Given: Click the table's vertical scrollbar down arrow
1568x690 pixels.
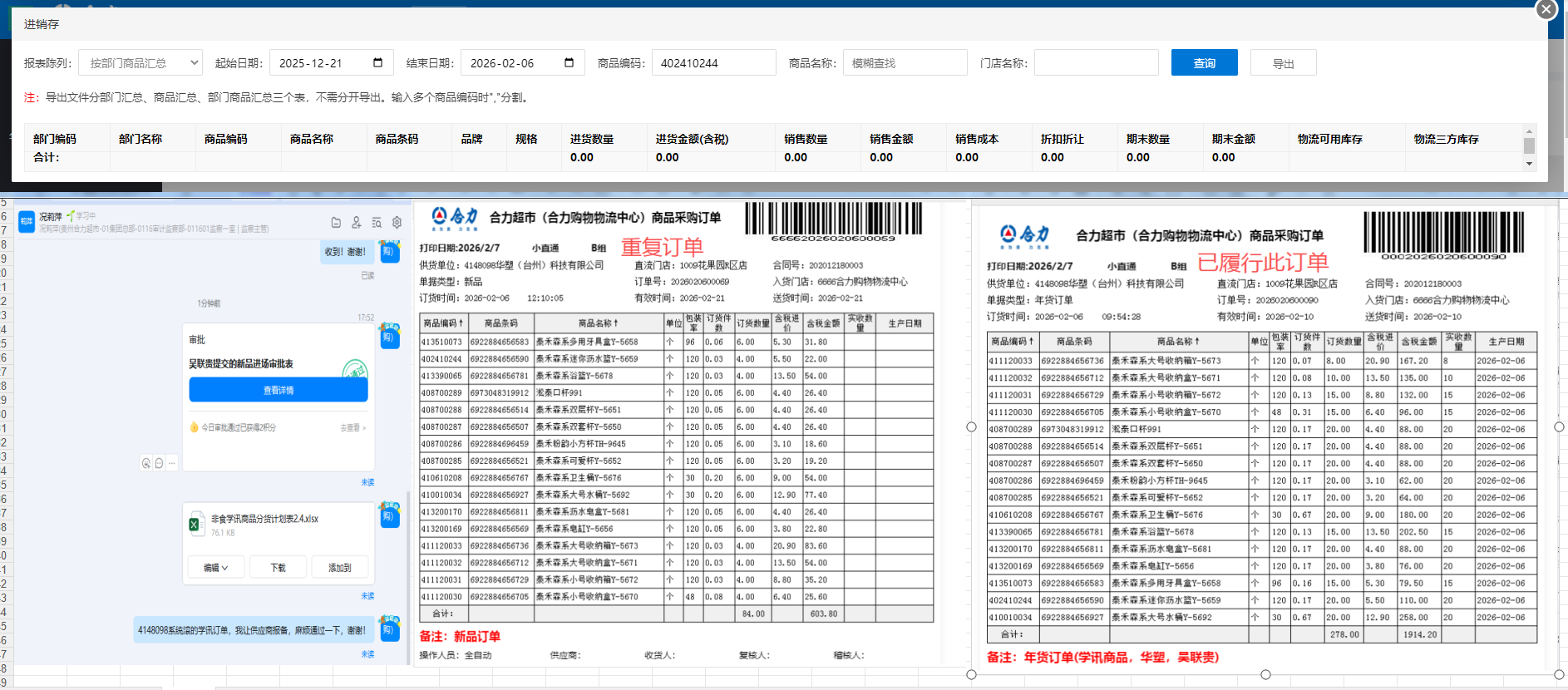Looking at the screenshot, I should pyautogui.click(x=1529, y=164).
